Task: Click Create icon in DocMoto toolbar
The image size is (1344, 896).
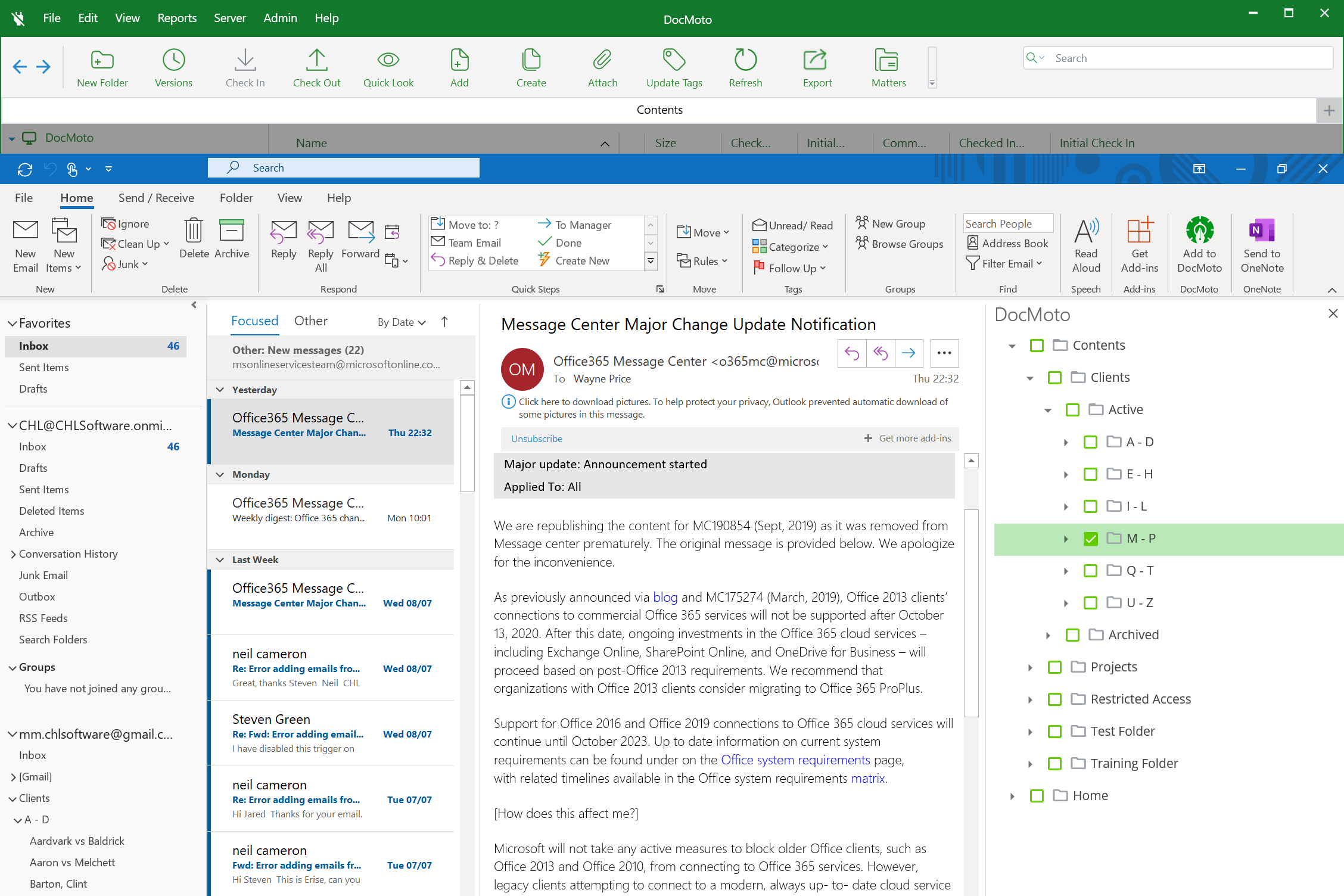Action: click(x=531, y=60)
